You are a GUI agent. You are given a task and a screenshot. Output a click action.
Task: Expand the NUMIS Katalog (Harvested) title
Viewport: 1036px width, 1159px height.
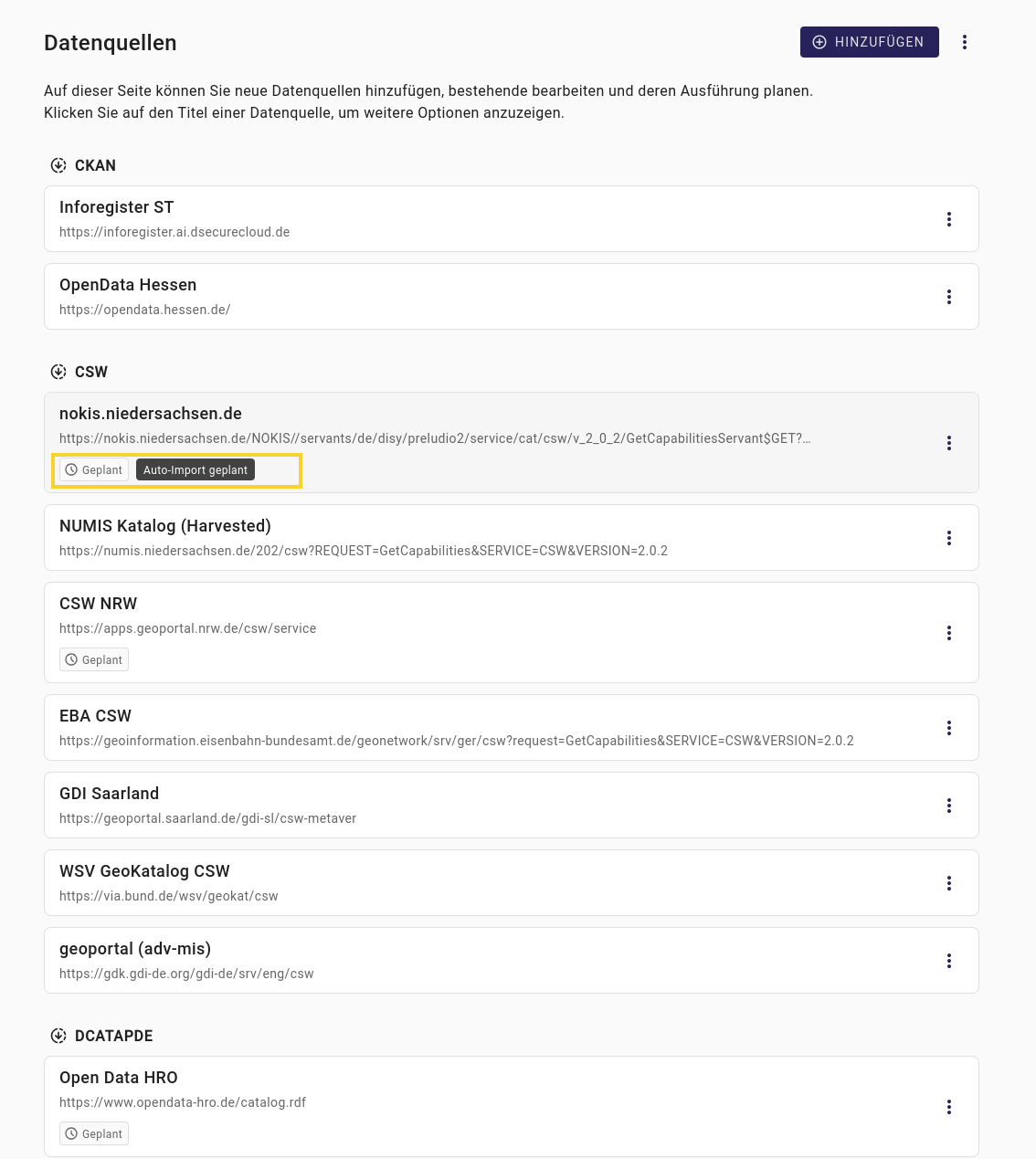[165, 526]
